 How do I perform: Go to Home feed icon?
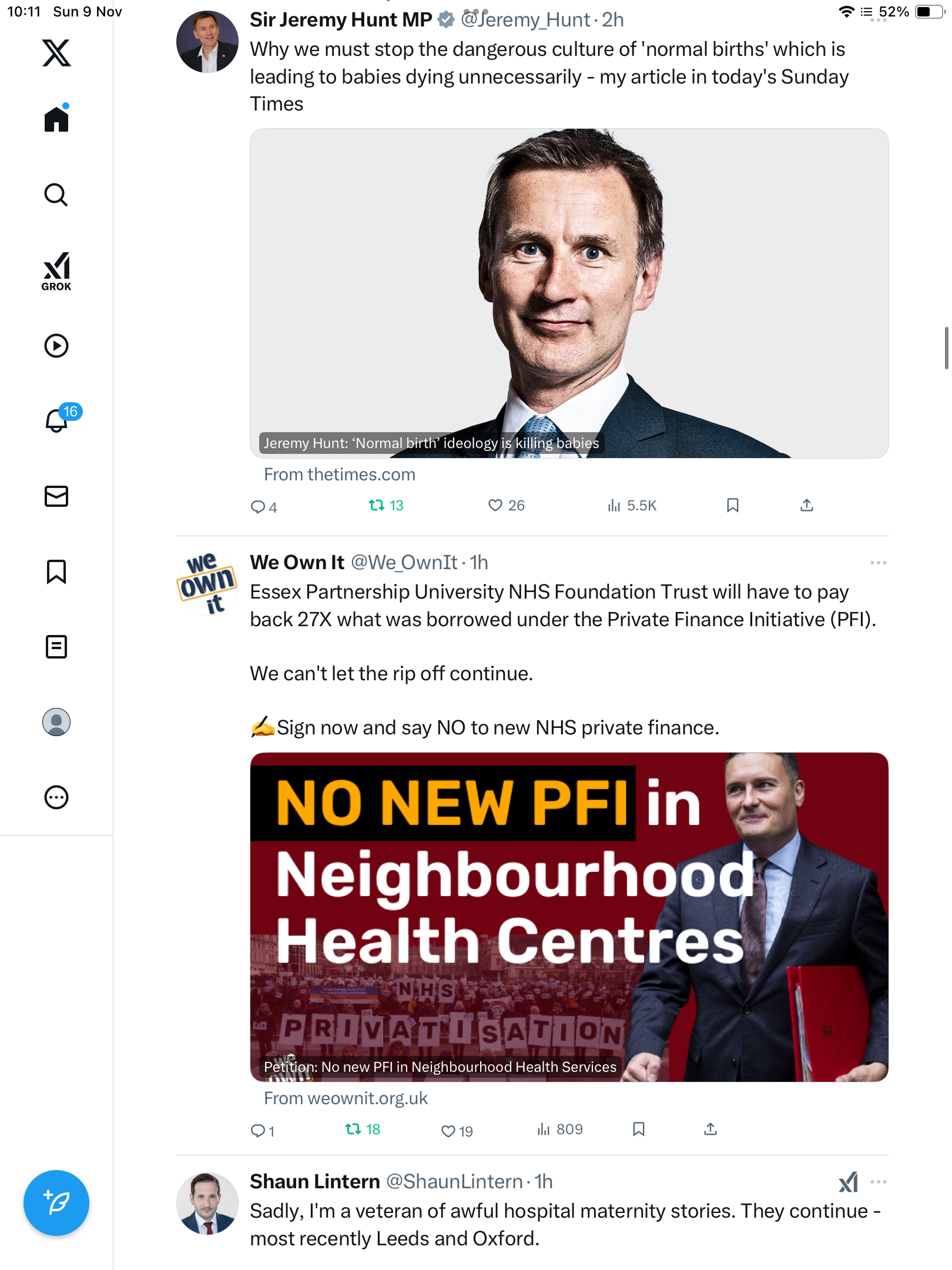pos(56,119)
